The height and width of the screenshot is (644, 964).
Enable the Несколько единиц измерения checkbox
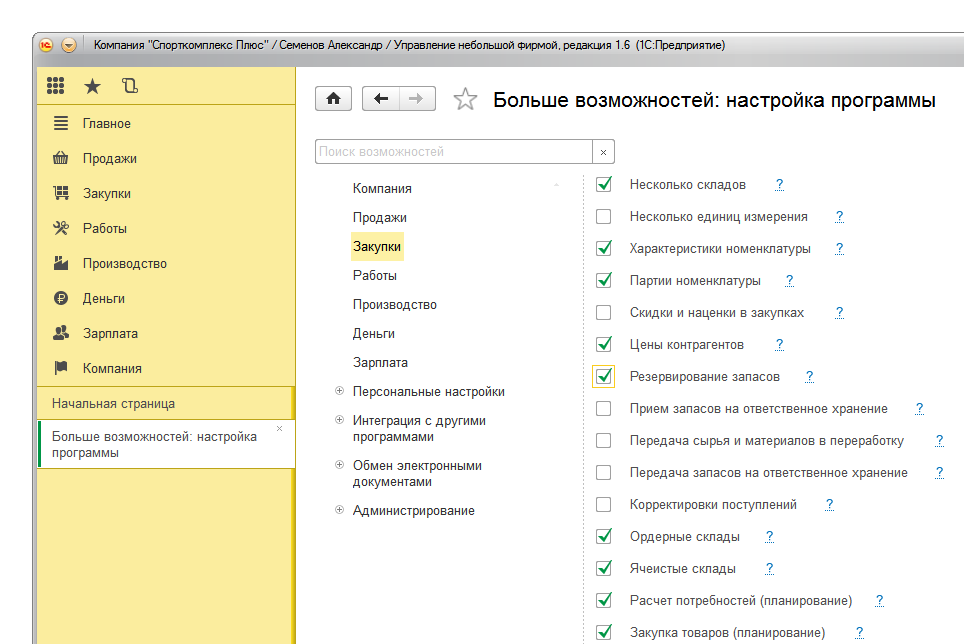pos(603,216)
